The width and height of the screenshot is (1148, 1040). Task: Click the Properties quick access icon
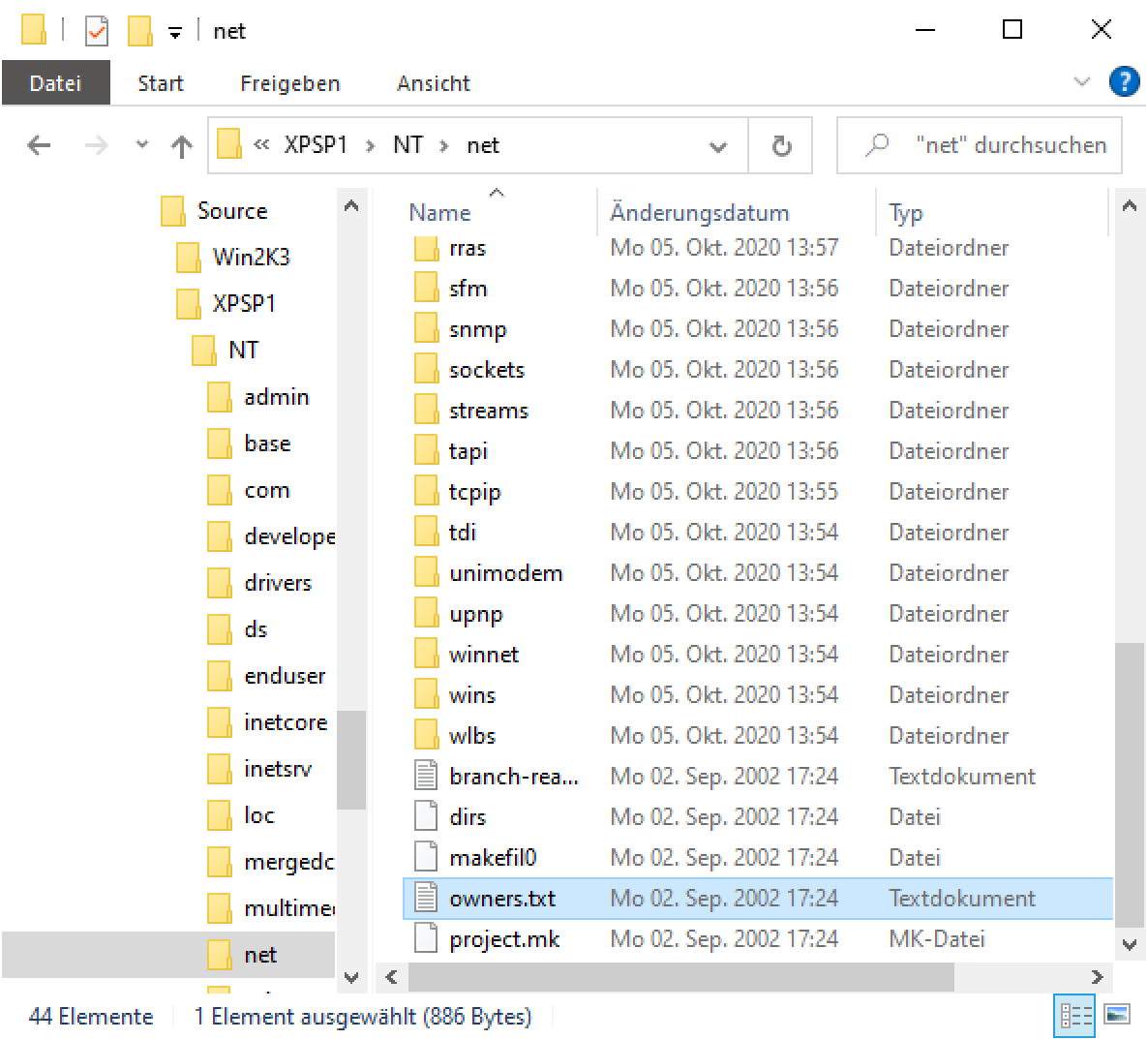[x=96, y=31]
